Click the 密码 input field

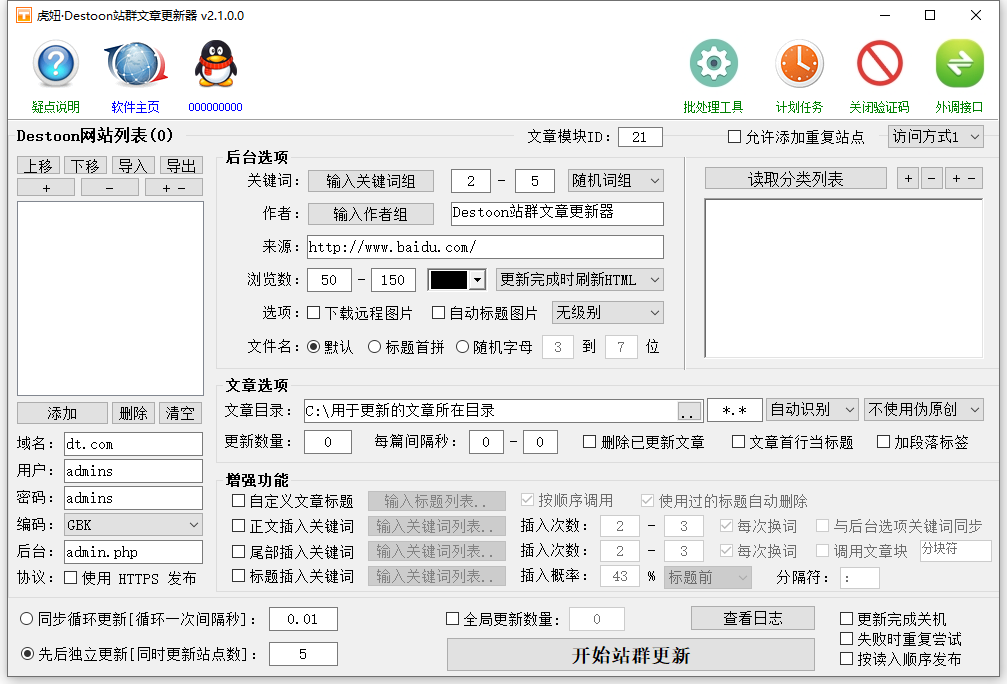pos(134,498)
